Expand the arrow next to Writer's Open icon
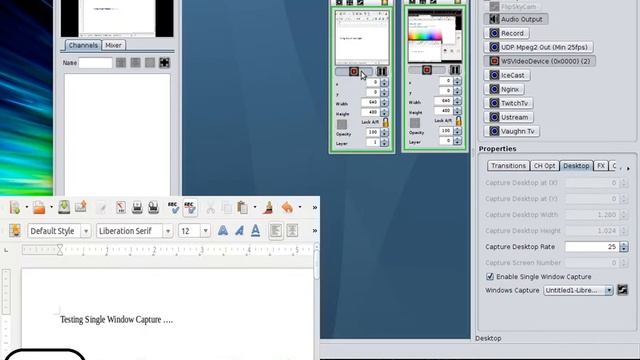The image size is (640, 360). click(51, 207)
